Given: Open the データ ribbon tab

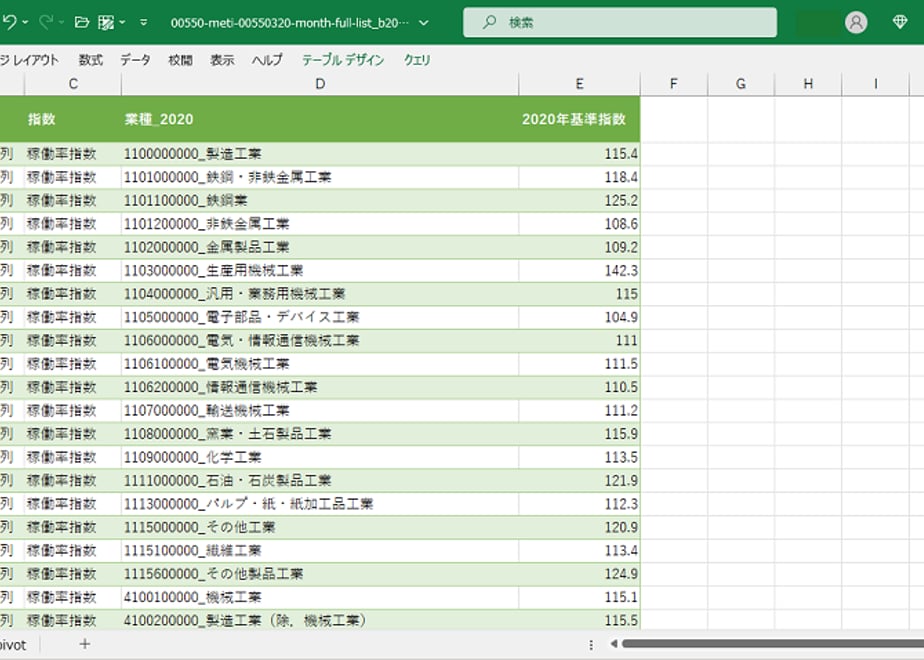Looking at the screenshot, I should click(x=136, y=60).
